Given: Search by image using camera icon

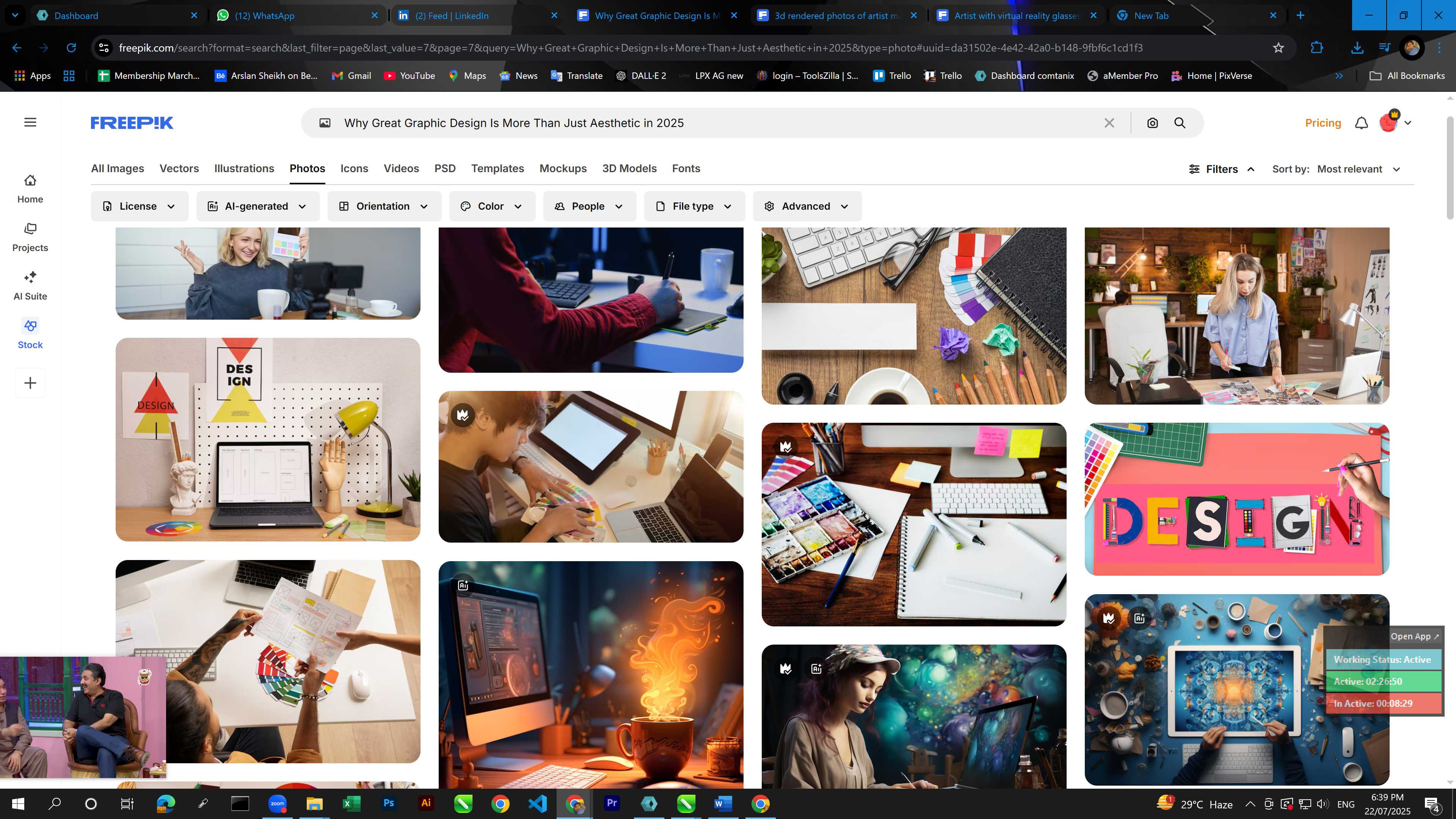Looking at the screenshot, I should 1153,122.
